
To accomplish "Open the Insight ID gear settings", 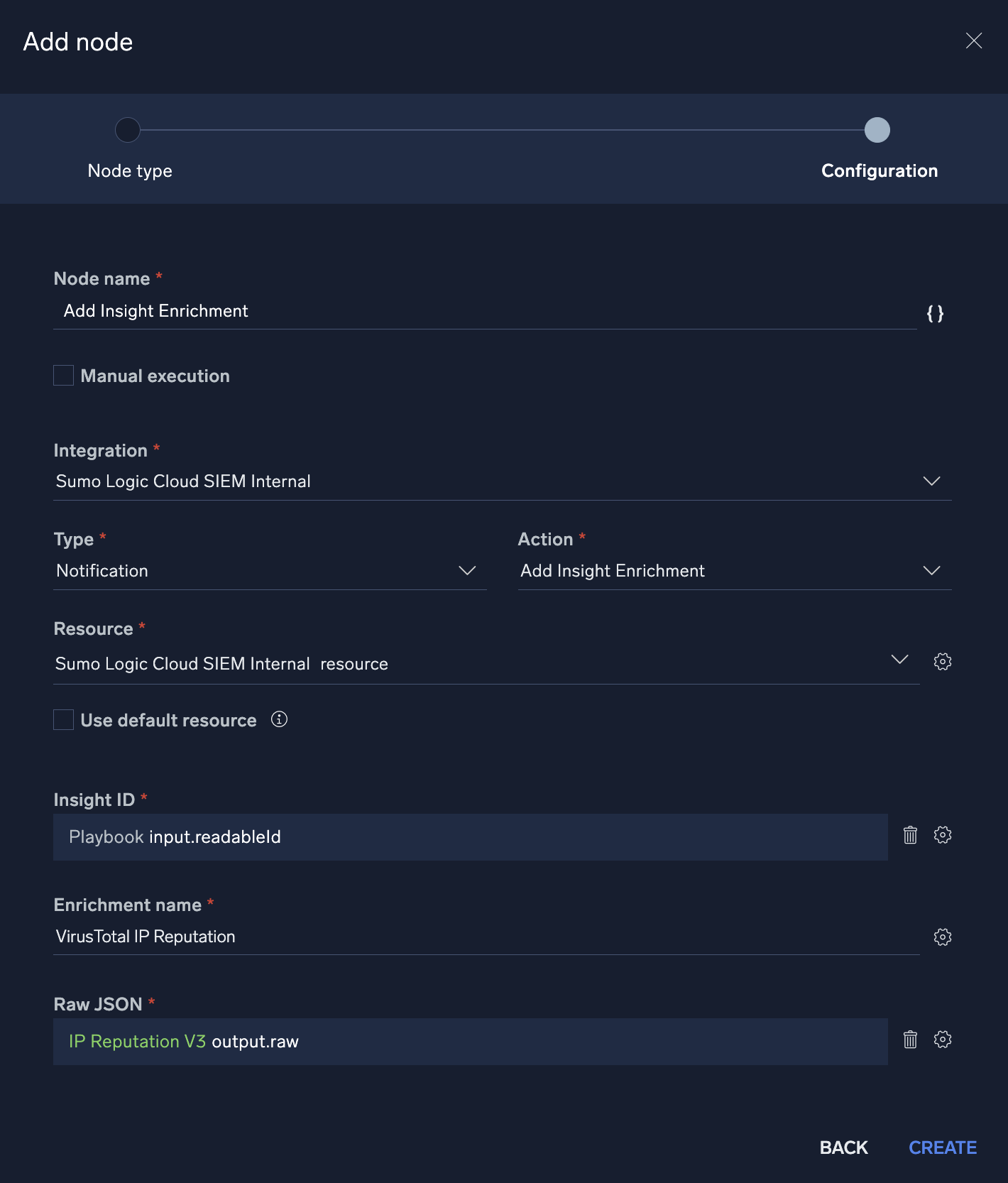I will pyautogui.click(x=943, y=835).
